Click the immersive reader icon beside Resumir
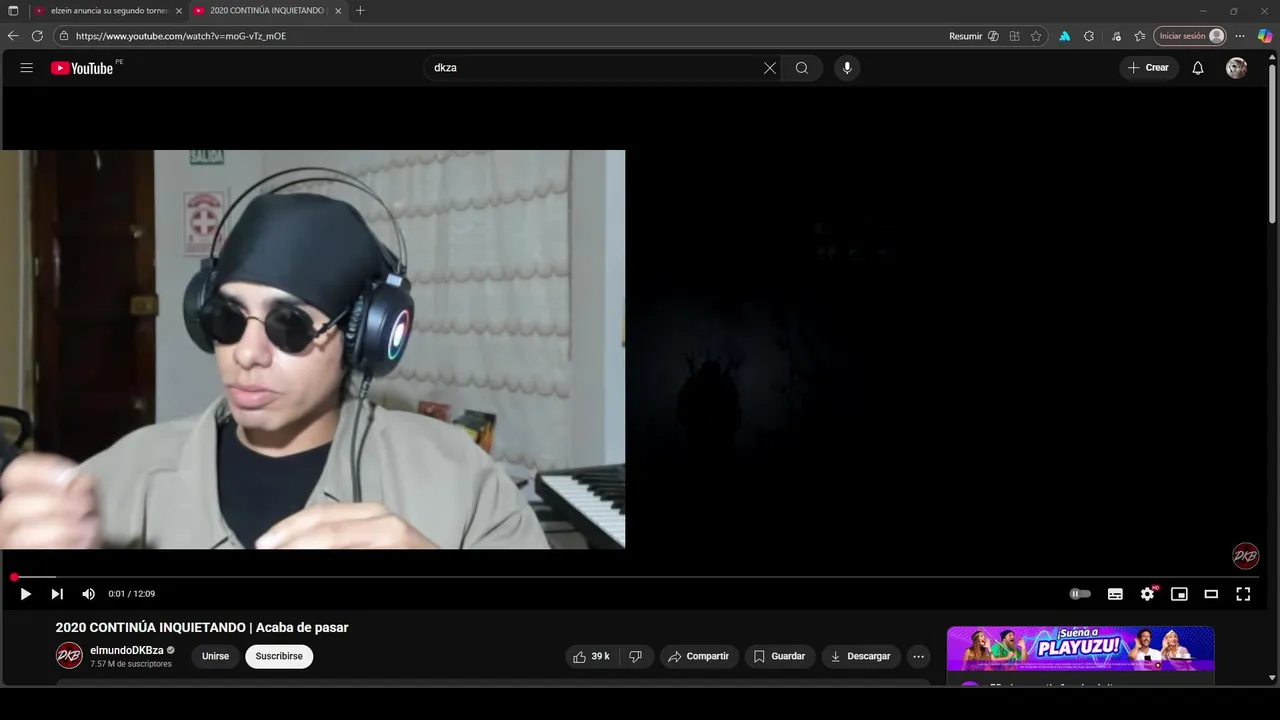 click(993, 36)
